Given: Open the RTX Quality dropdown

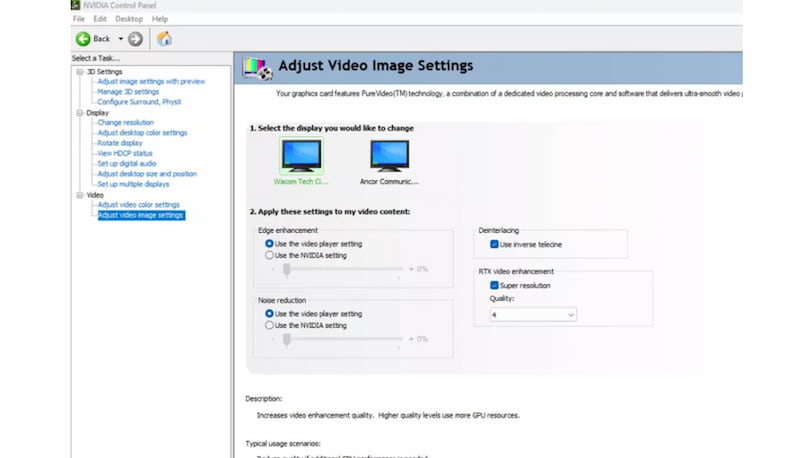Looking at the screenshot, I should (533, 315).
